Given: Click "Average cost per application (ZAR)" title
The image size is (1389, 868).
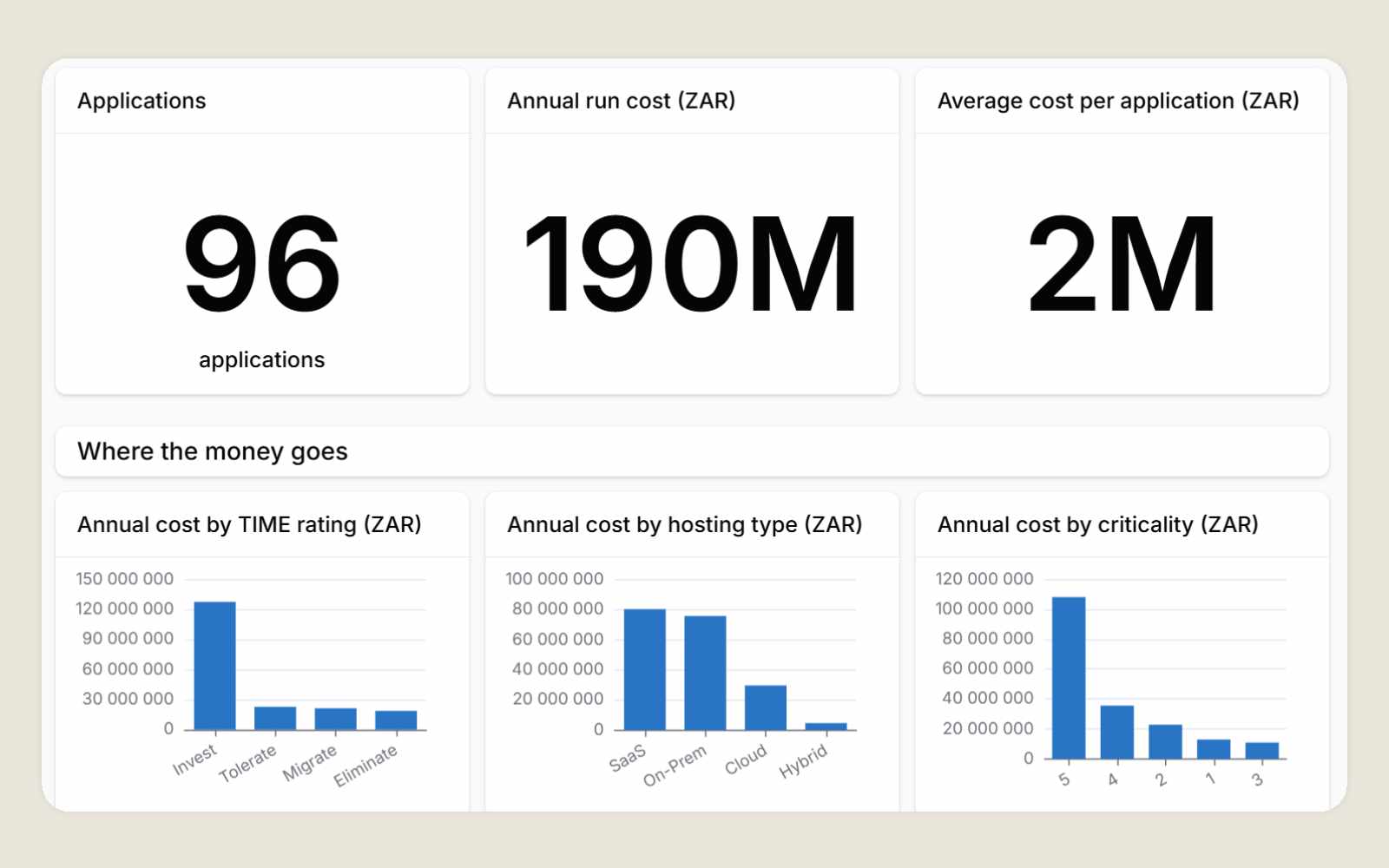Looking at the screenshot, I should coord(1118,101).
